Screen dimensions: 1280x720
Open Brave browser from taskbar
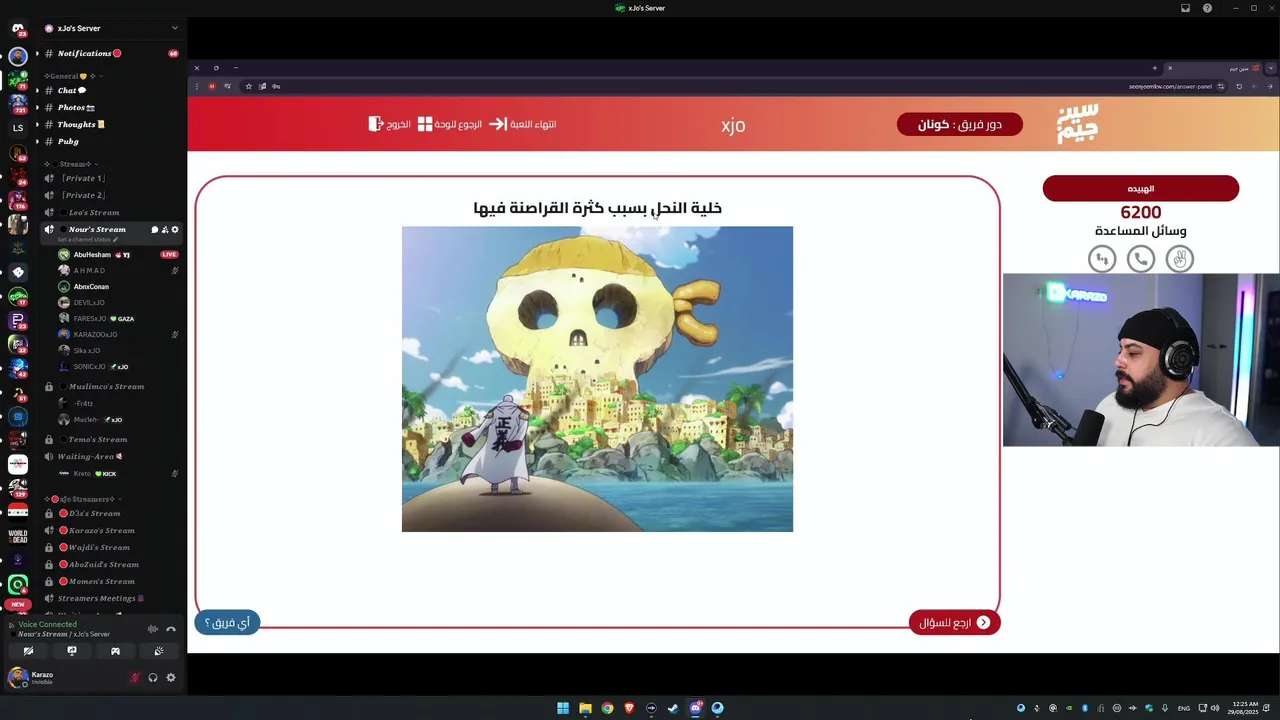(629, 708)
